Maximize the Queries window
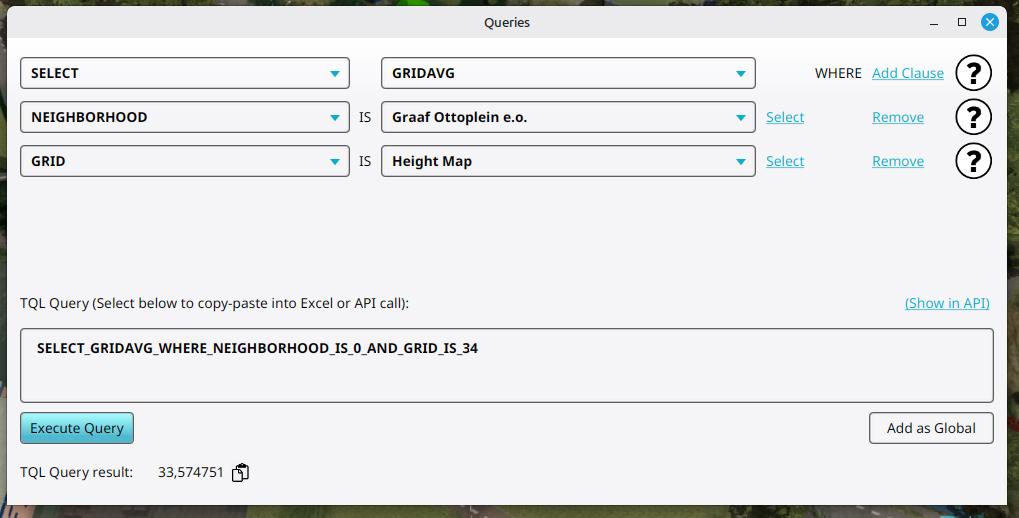The height and width of the screenshot is (518, 1019). pos(962,22)
